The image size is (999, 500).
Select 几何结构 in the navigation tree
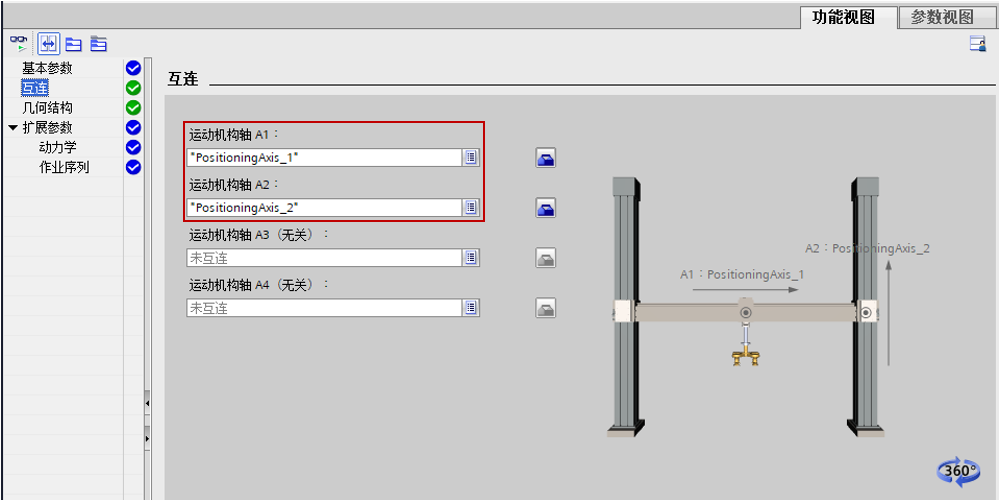tap(47, 108)
